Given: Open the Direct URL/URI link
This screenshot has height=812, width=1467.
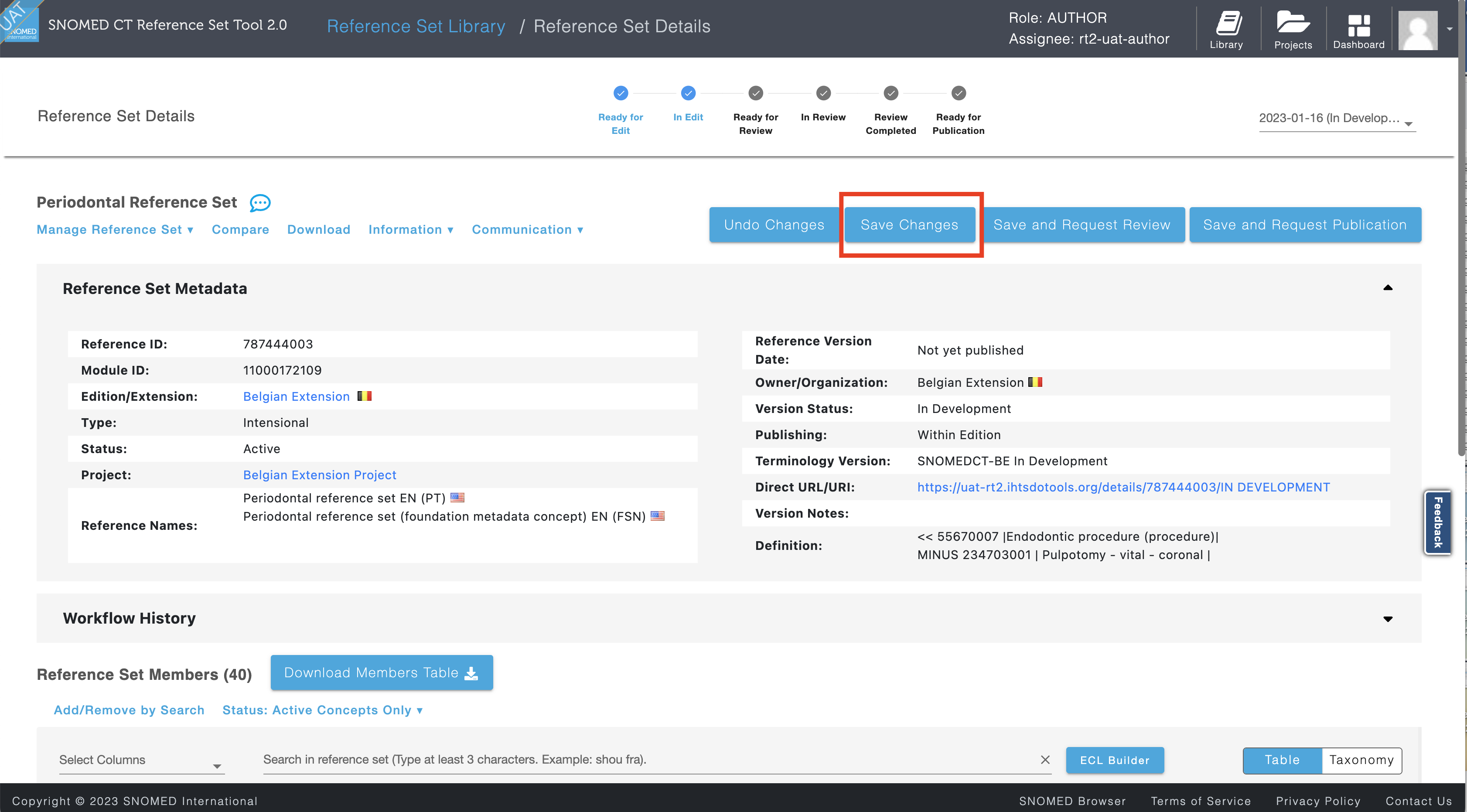Looking at the screenshot, I should coord(1124,488).
